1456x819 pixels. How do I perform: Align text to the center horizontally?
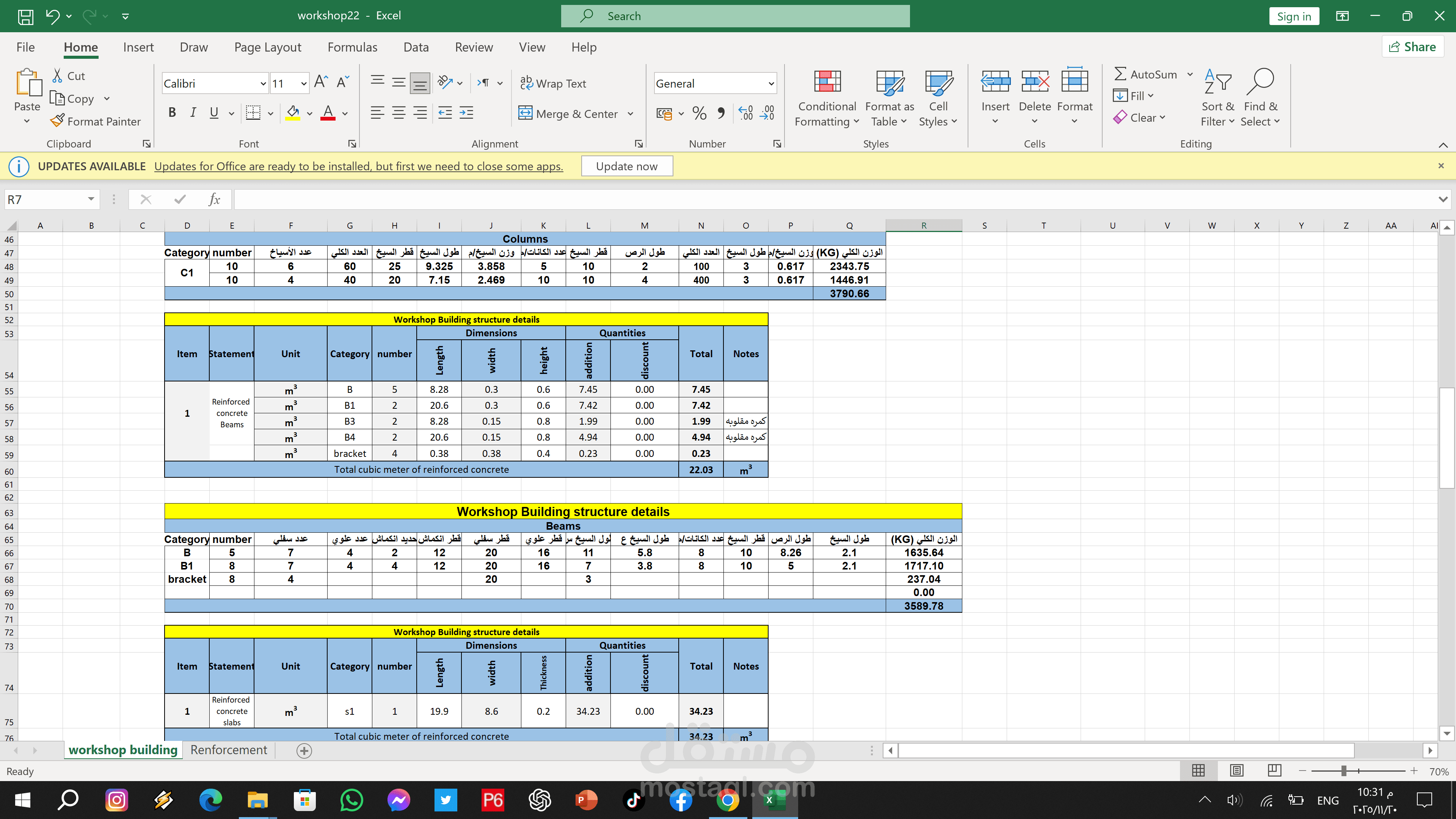click(x=399, y=113)
